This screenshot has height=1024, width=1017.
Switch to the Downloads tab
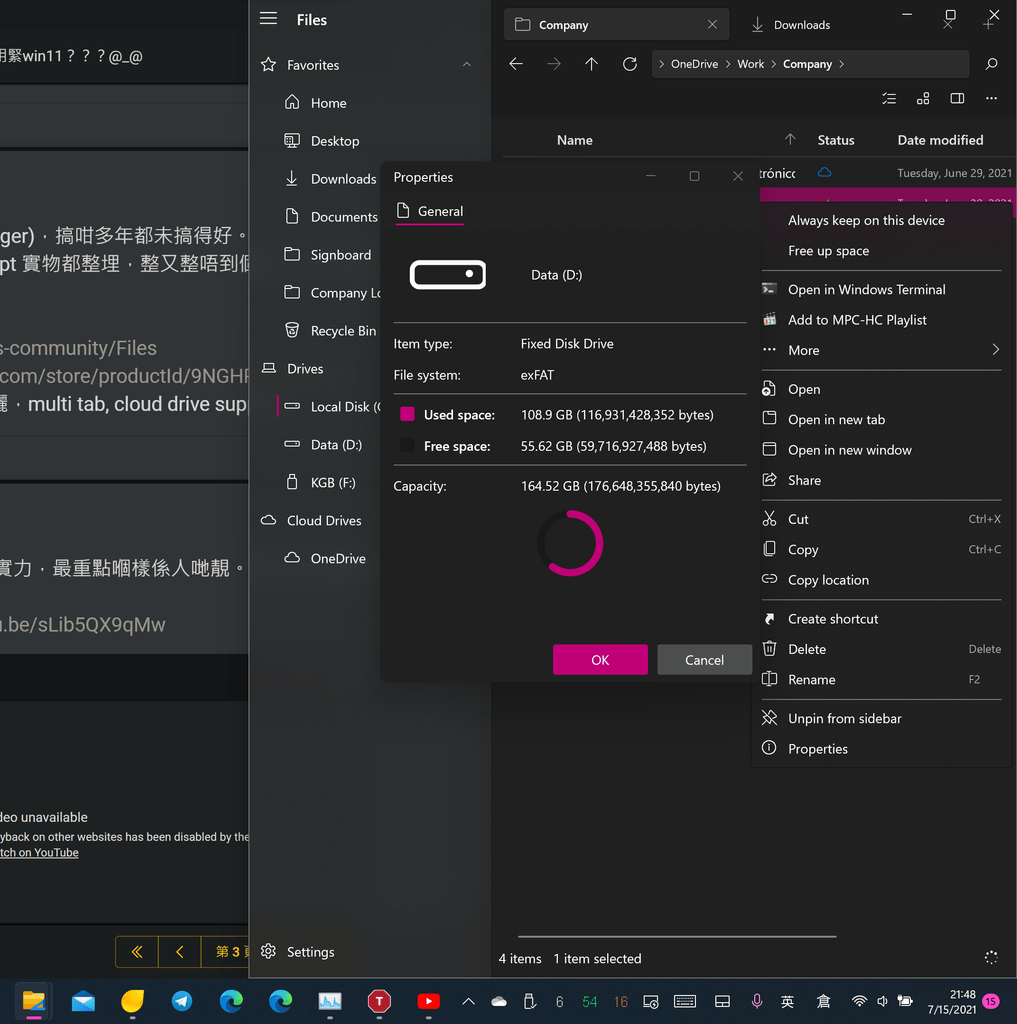tap(800, 24)
